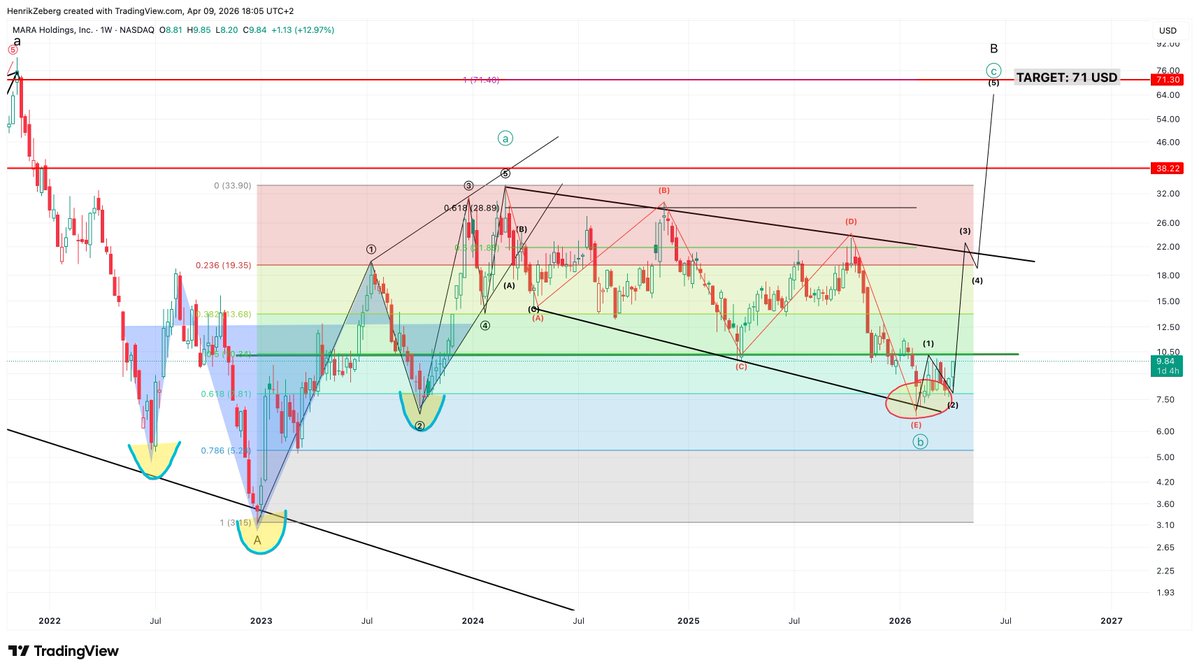This screenshot has width=1199, height=672.
Task: Select the purple extension label 1 (71.40)
Action: [481, 80]
